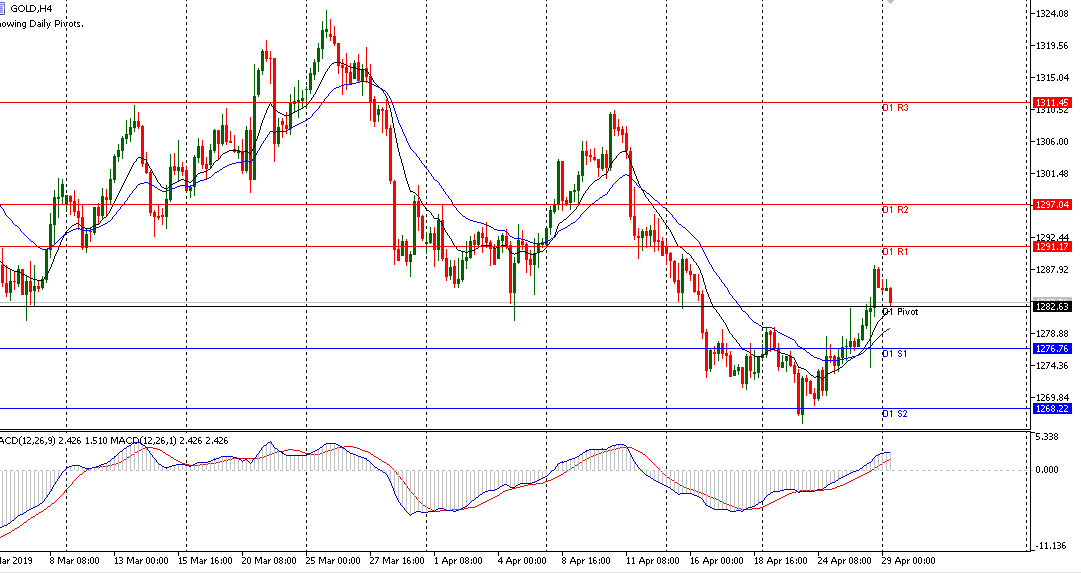
Task: Click the 29 Apr 00:00 date label
Action: point(908,562)
